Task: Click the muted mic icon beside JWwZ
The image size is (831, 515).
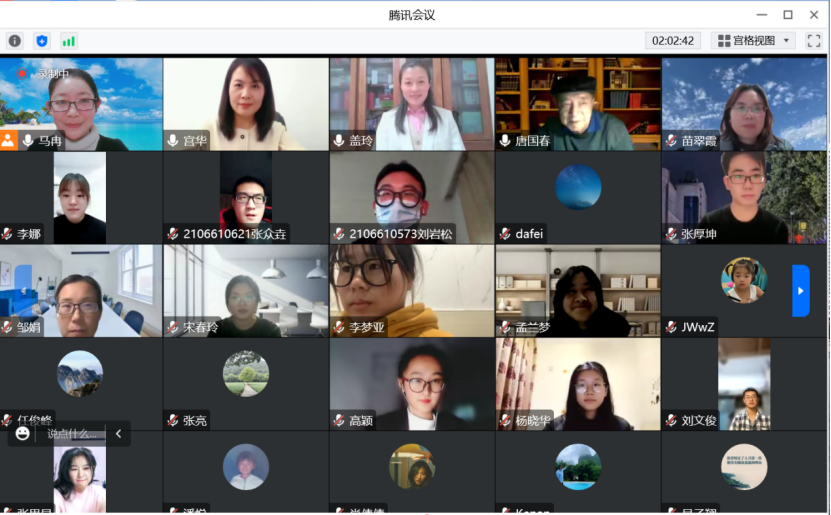Action: (671, 327)
